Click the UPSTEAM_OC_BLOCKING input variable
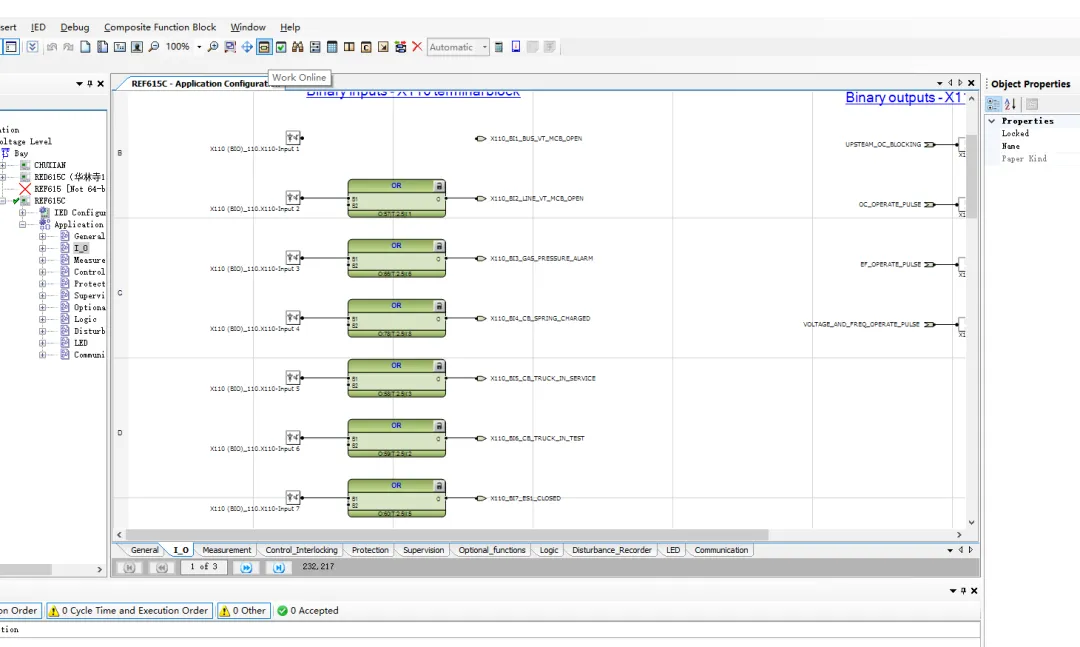 pos(890,145)
